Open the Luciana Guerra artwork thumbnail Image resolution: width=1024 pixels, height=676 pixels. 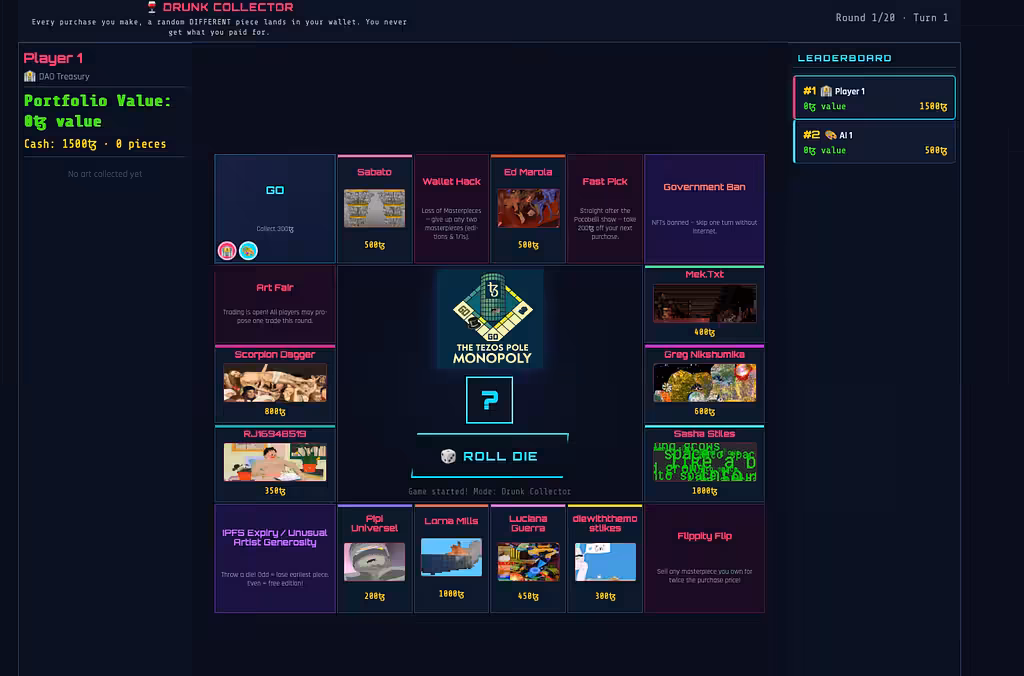(x=528, y=562)
